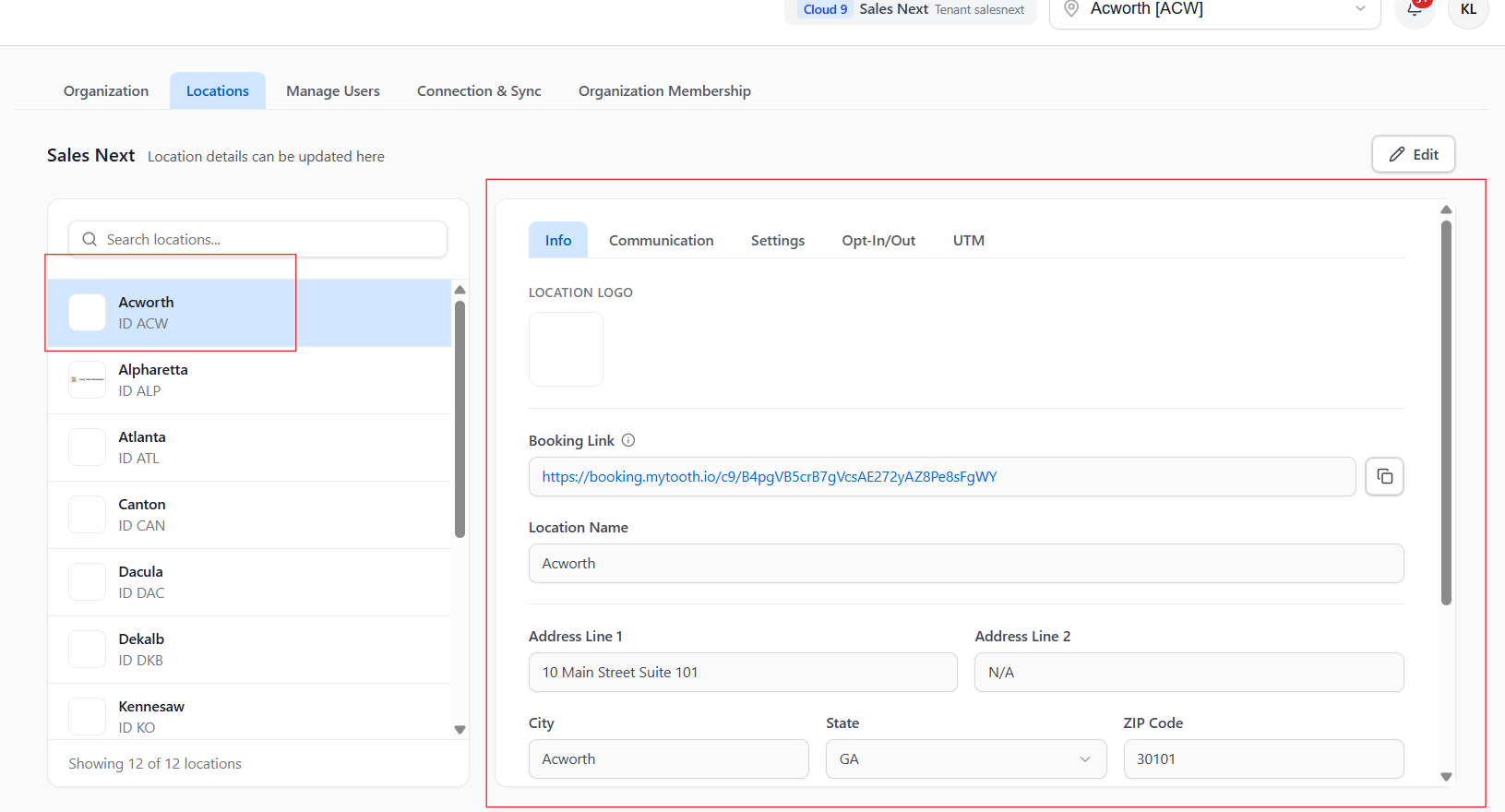Click the Alpharetta location logo thumbnail
1505x812 pixels.
pos(88,380)
